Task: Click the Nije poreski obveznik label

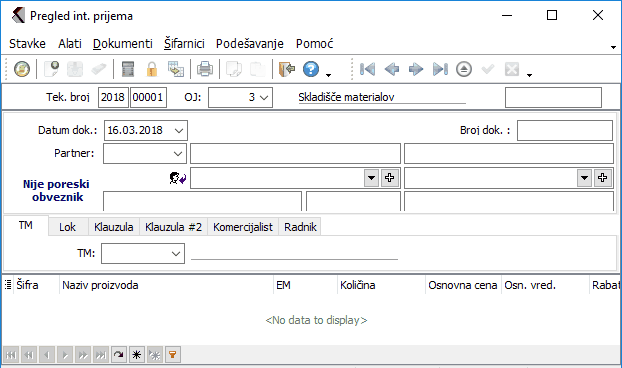Action: (x=56, y=190)
